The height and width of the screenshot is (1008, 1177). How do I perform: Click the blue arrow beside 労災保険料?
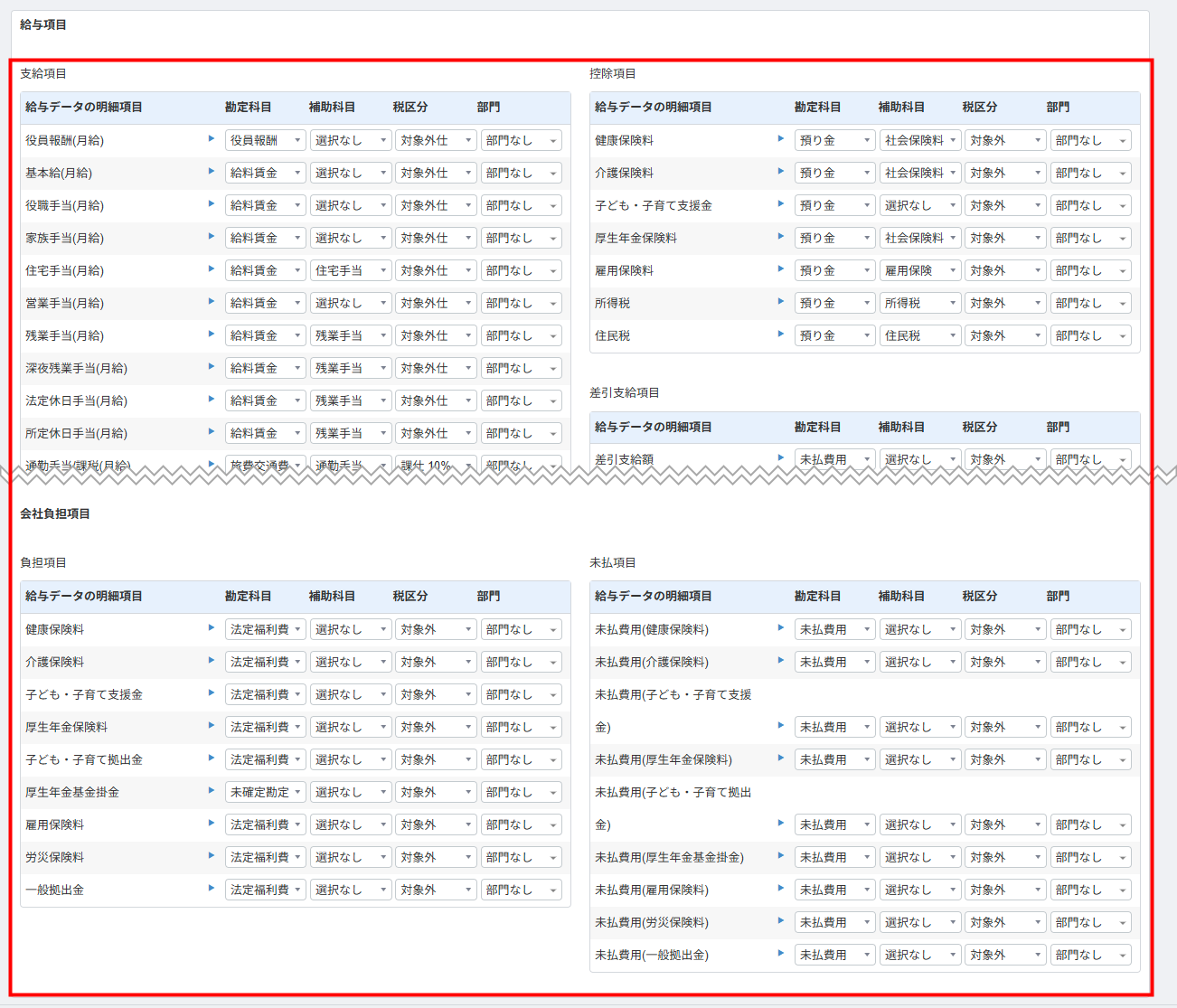click(x=212, y=856)
